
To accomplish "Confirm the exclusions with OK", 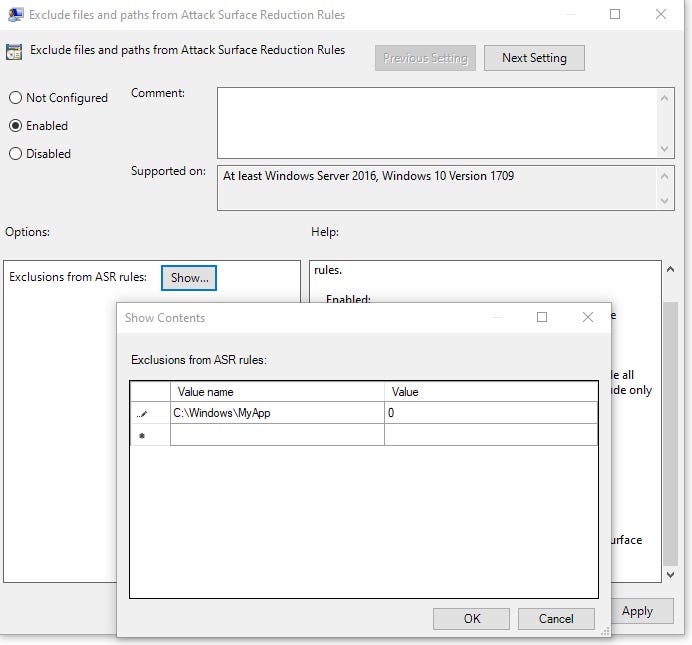I will [472, 619].
